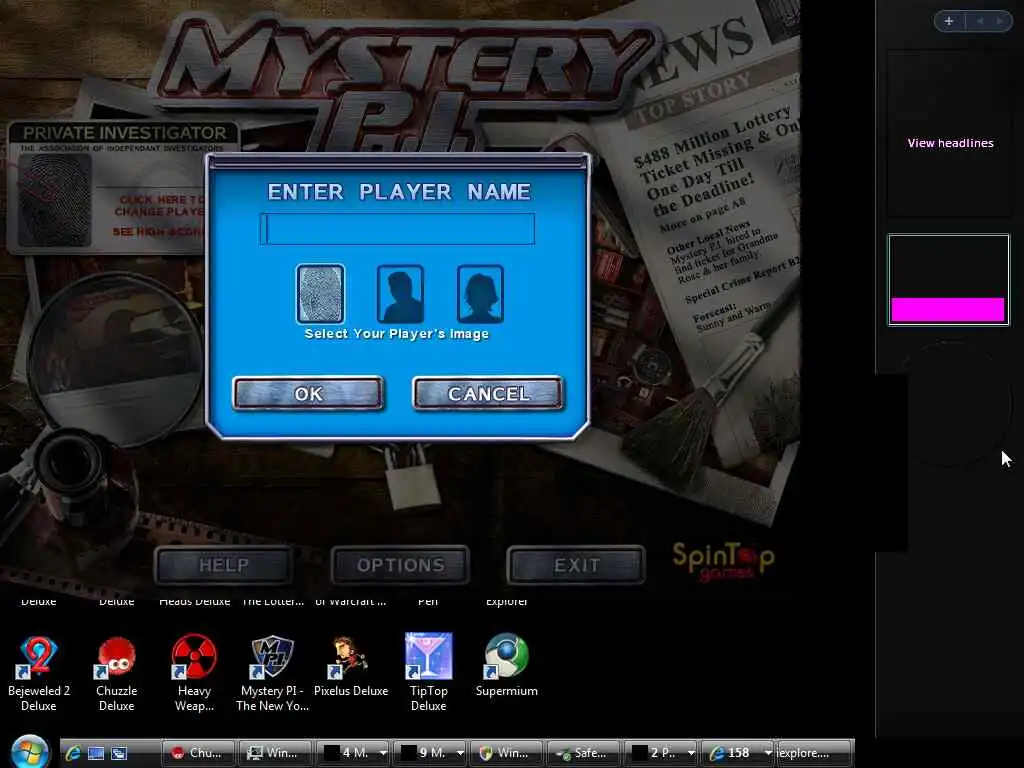Viewport: 1024px width, 768px height.
Task: Confirm player name with OK button
Action: 308,393
